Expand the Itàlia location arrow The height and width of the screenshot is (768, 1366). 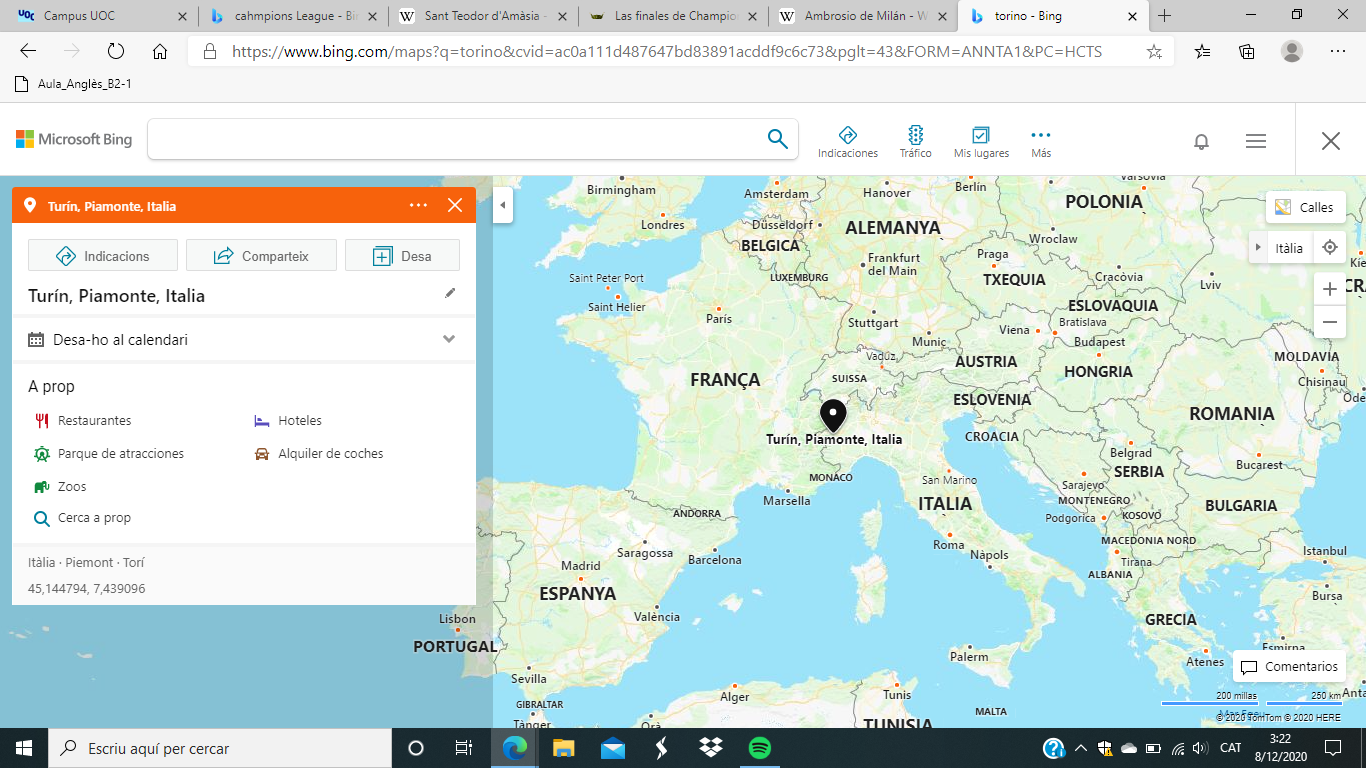(x=1258, y=247)
